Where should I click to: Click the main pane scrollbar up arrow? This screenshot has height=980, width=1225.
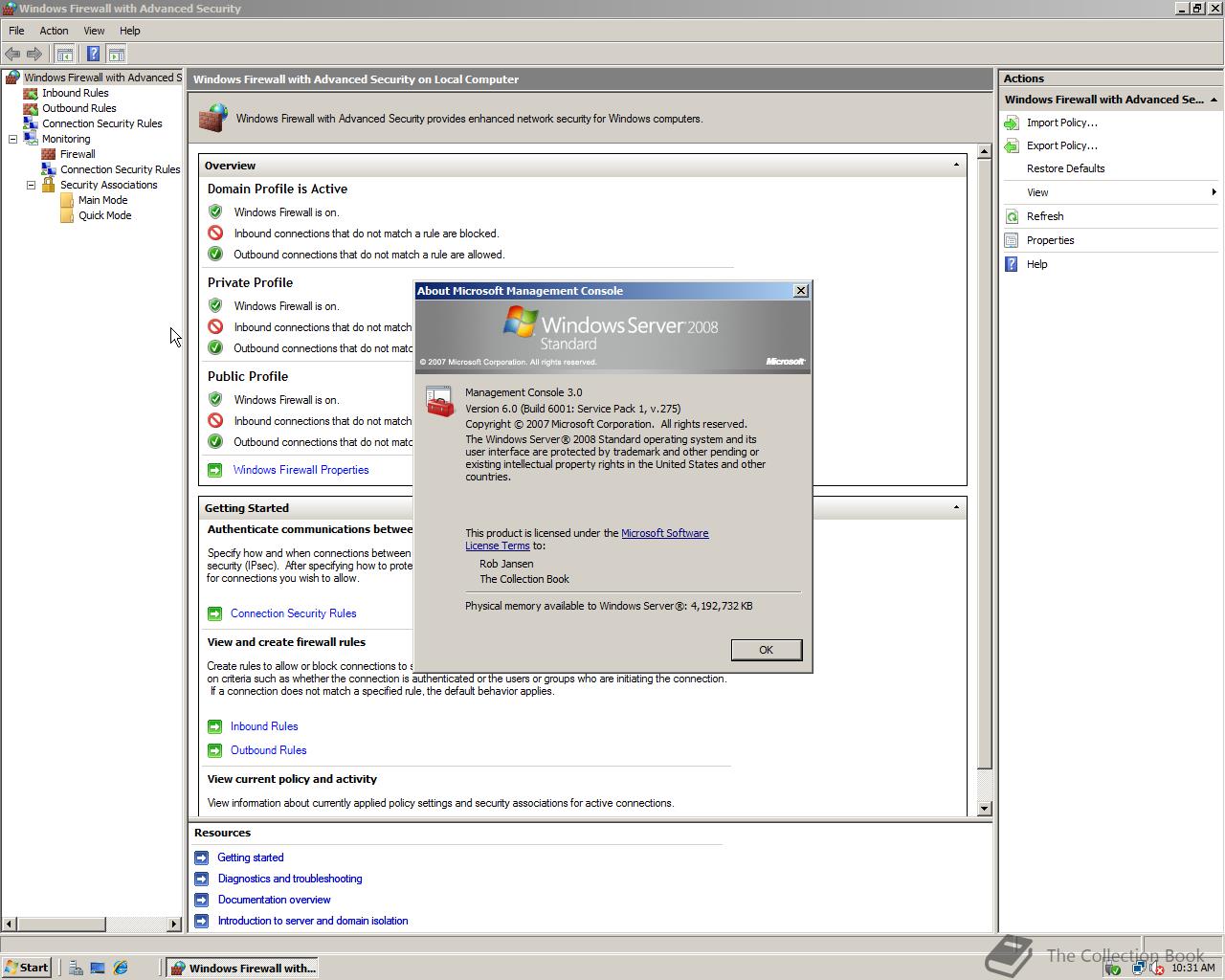tap(984, 152)
